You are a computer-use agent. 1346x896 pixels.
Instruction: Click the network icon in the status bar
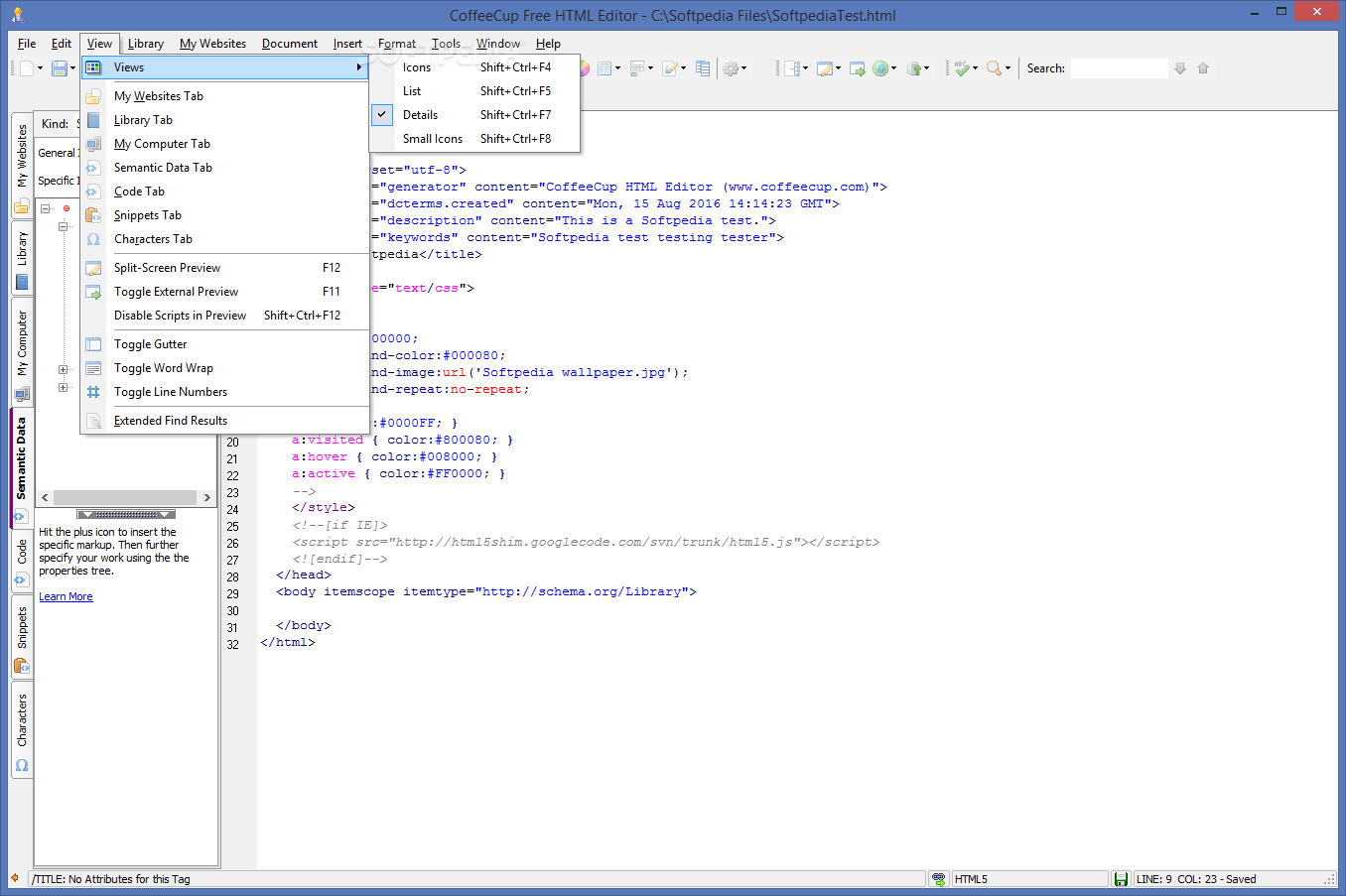pos(939,879)
